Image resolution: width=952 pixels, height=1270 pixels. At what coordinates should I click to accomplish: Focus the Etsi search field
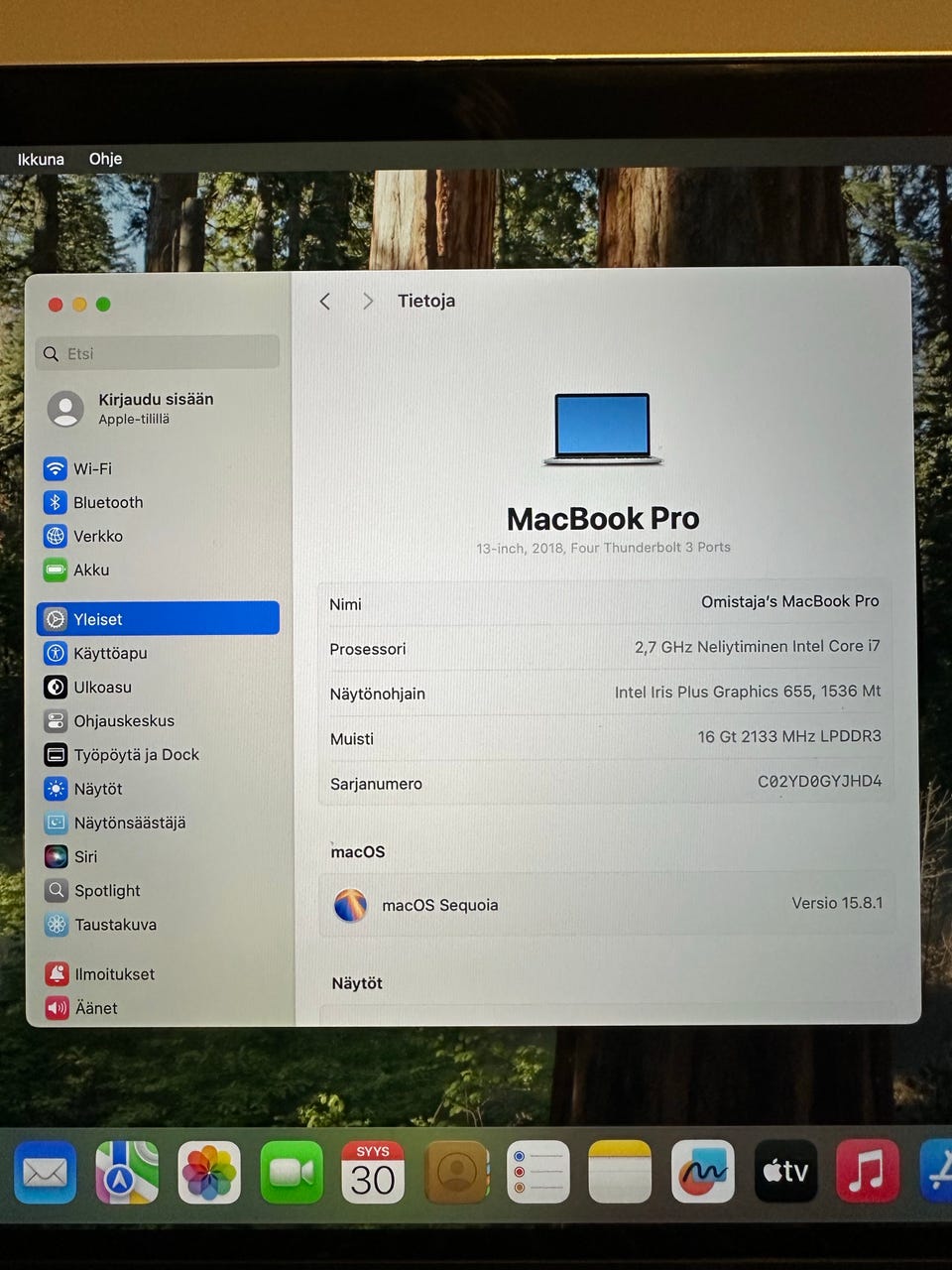[159, 353]
